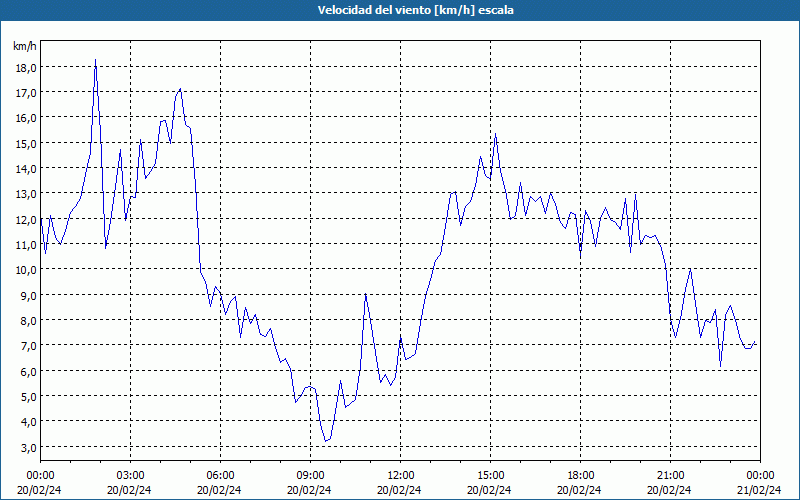Click the 06:00 time label

[220, 476]
